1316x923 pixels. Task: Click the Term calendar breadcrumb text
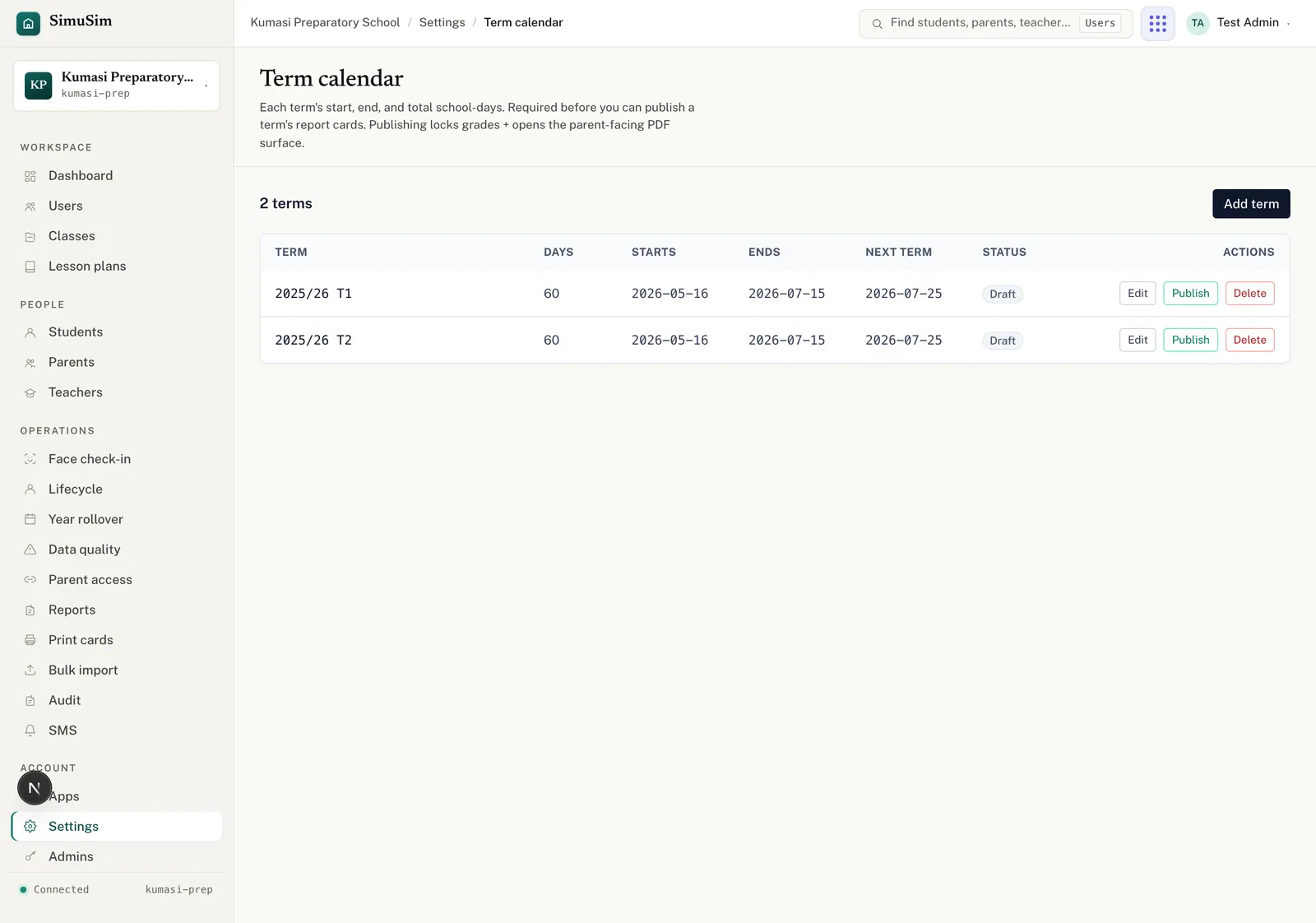(523, 23)
